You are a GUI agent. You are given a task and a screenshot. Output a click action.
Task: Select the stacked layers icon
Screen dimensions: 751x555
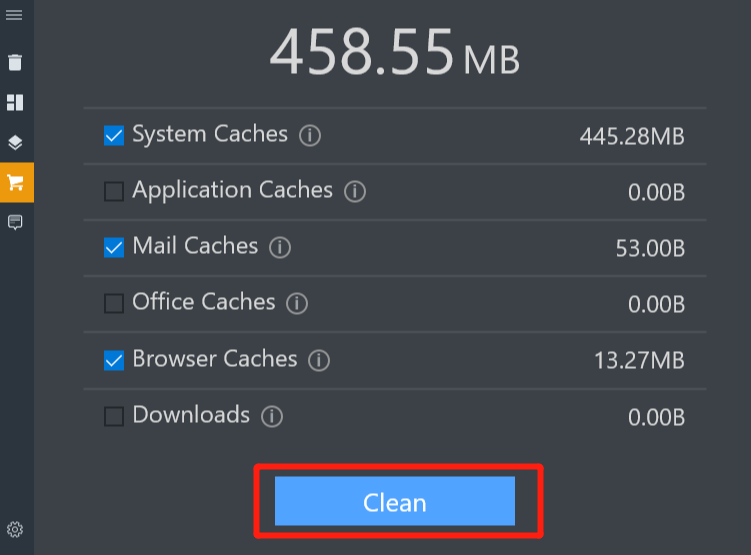[15, 142]
